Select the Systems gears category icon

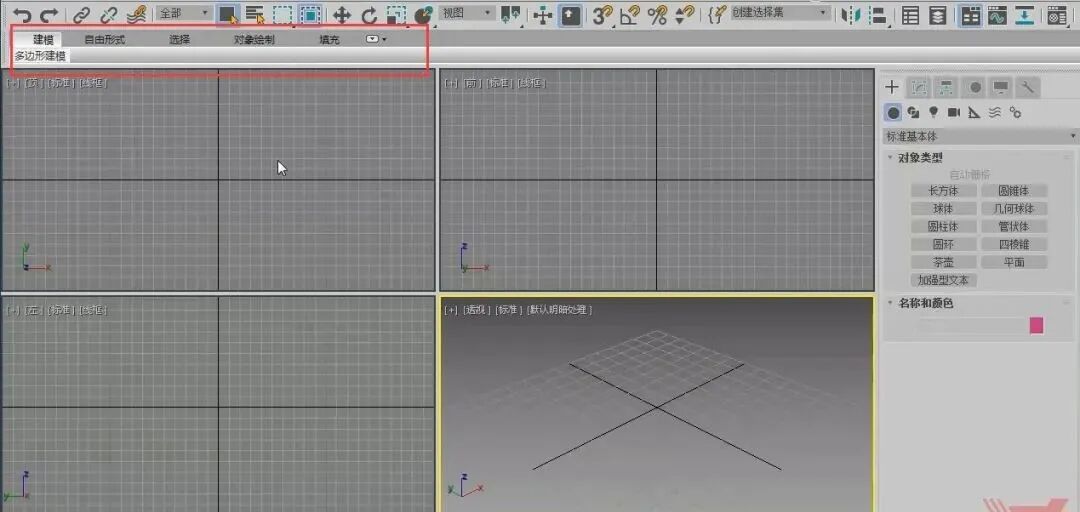pos(1015,112)
